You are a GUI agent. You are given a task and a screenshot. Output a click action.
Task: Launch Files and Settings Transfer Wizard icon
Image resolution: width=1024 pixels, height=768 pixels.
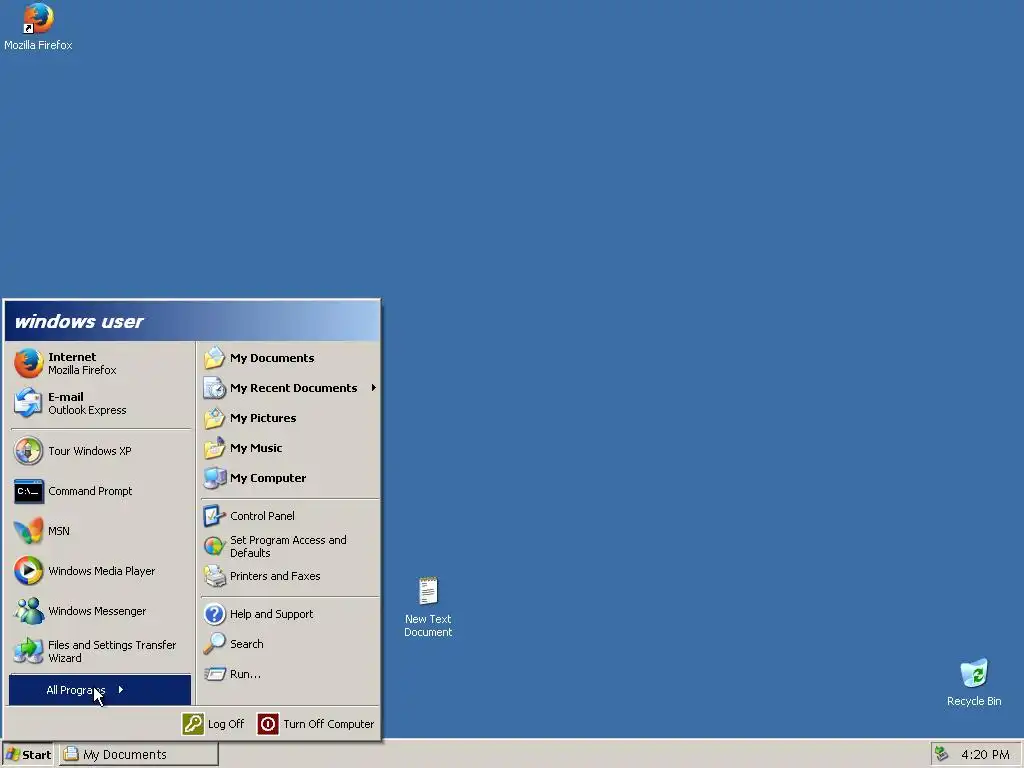pos(29,651)
